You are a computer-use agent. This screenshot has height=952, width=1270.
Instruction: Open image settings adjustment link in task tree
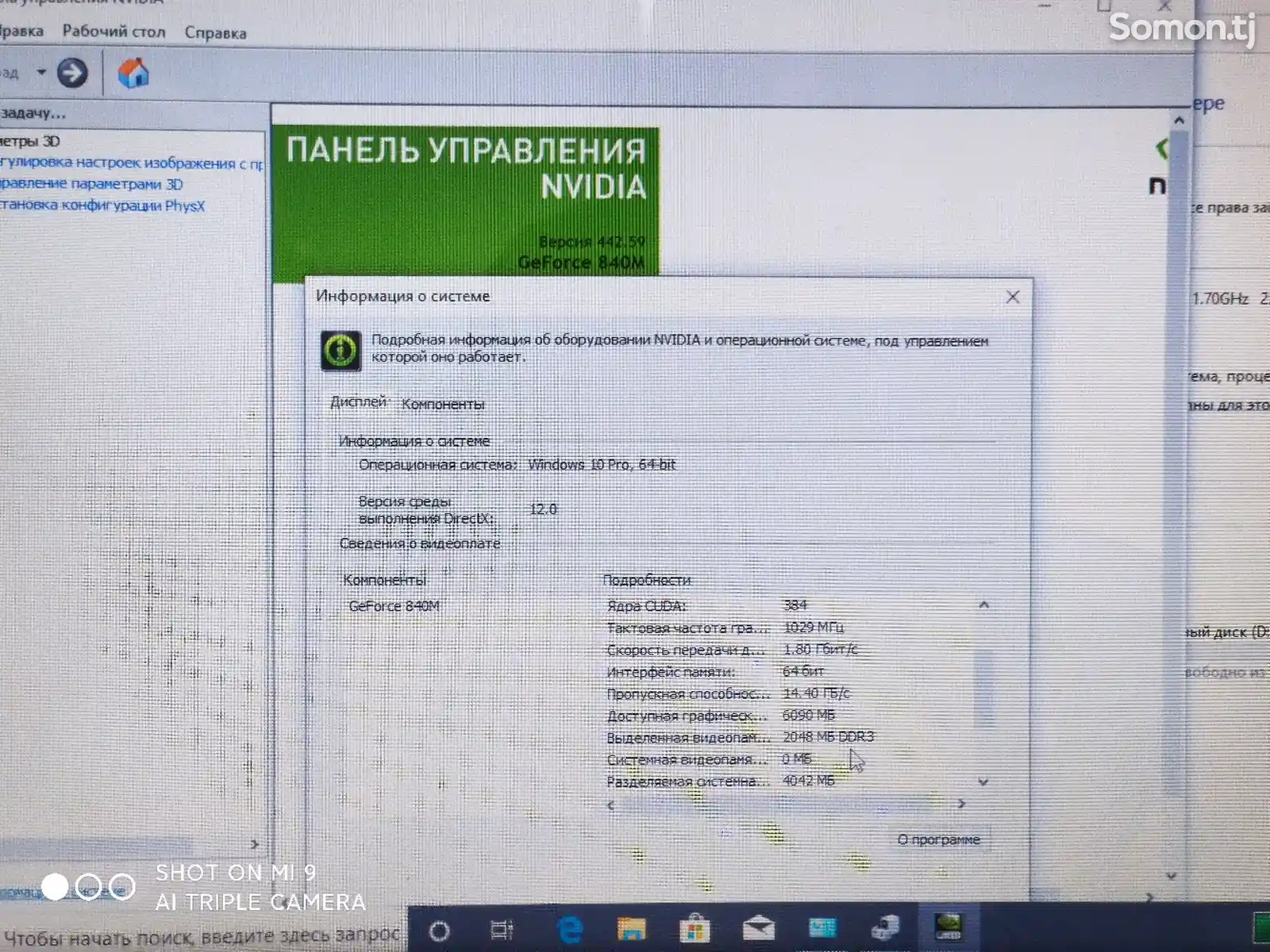coord(131,163)
